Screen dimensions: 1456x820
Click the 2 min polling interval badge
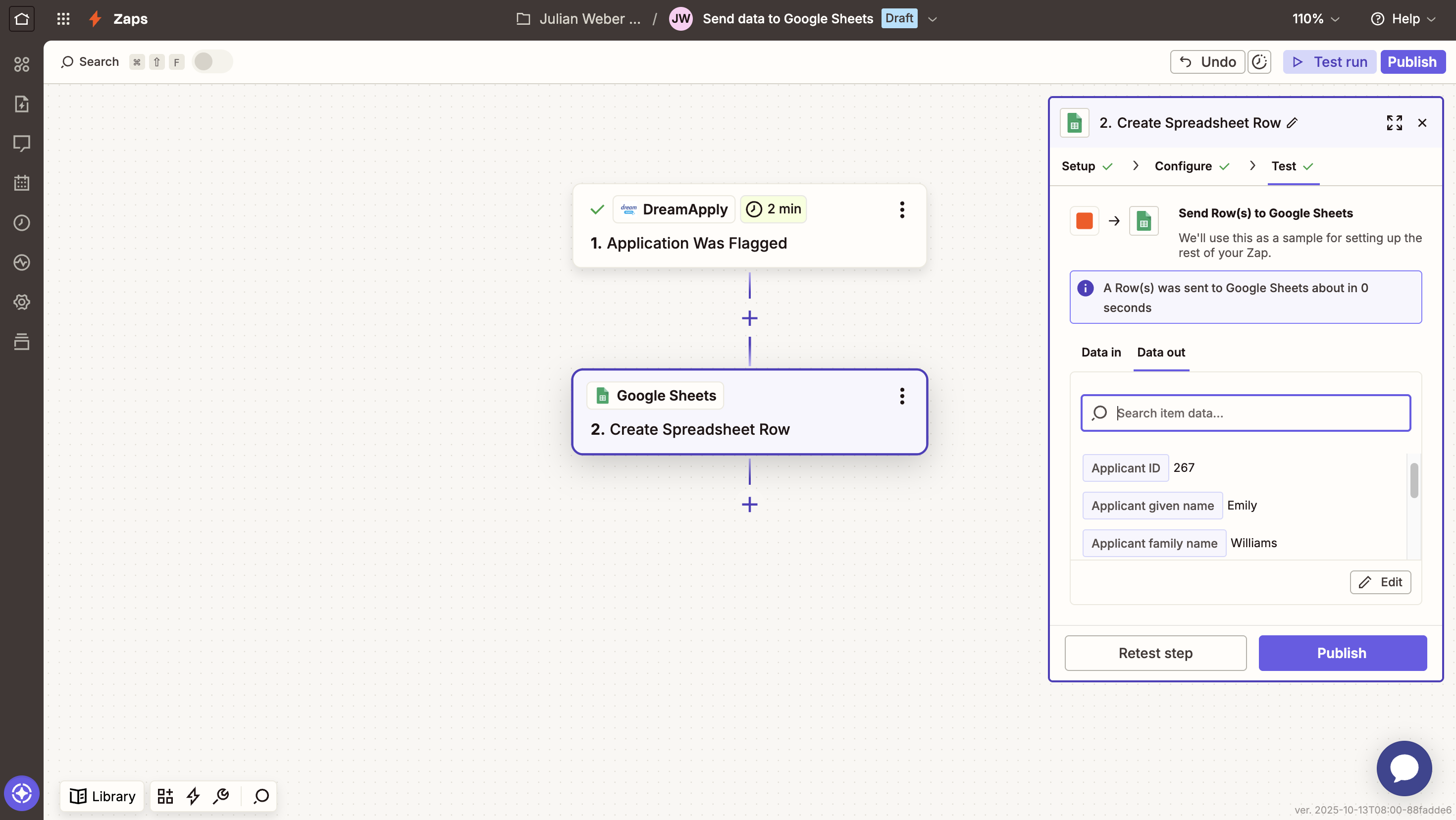point(773,209)
